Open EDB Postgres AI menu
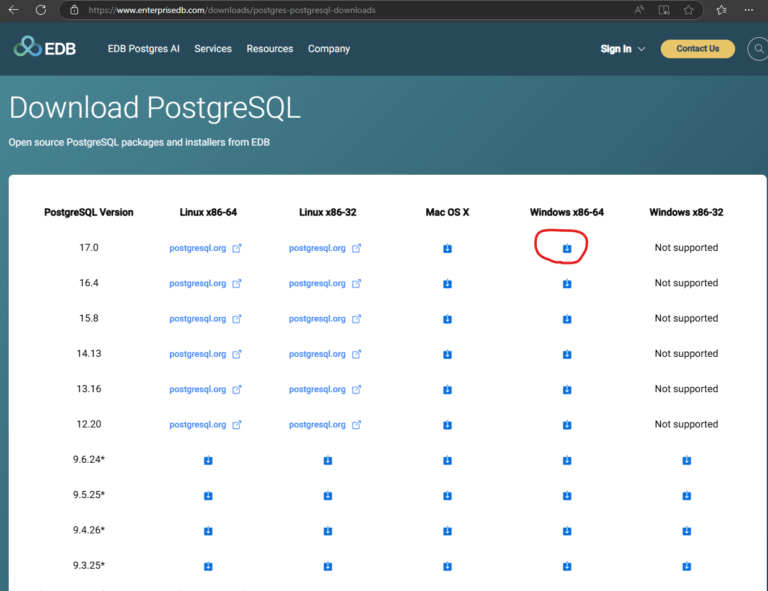The width and height of the screenshot is (768, 591). point(144,49)
